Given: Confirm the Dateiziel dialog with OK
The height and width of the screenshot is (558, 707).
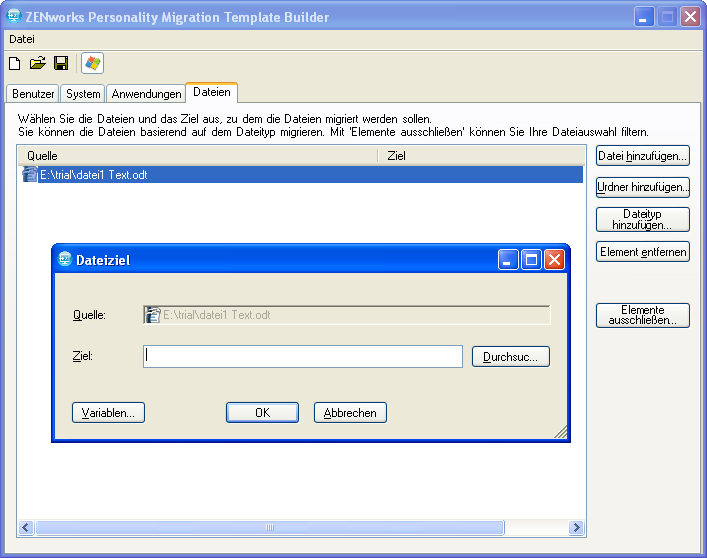Looking at the screenshot, I should click(262, 412).
